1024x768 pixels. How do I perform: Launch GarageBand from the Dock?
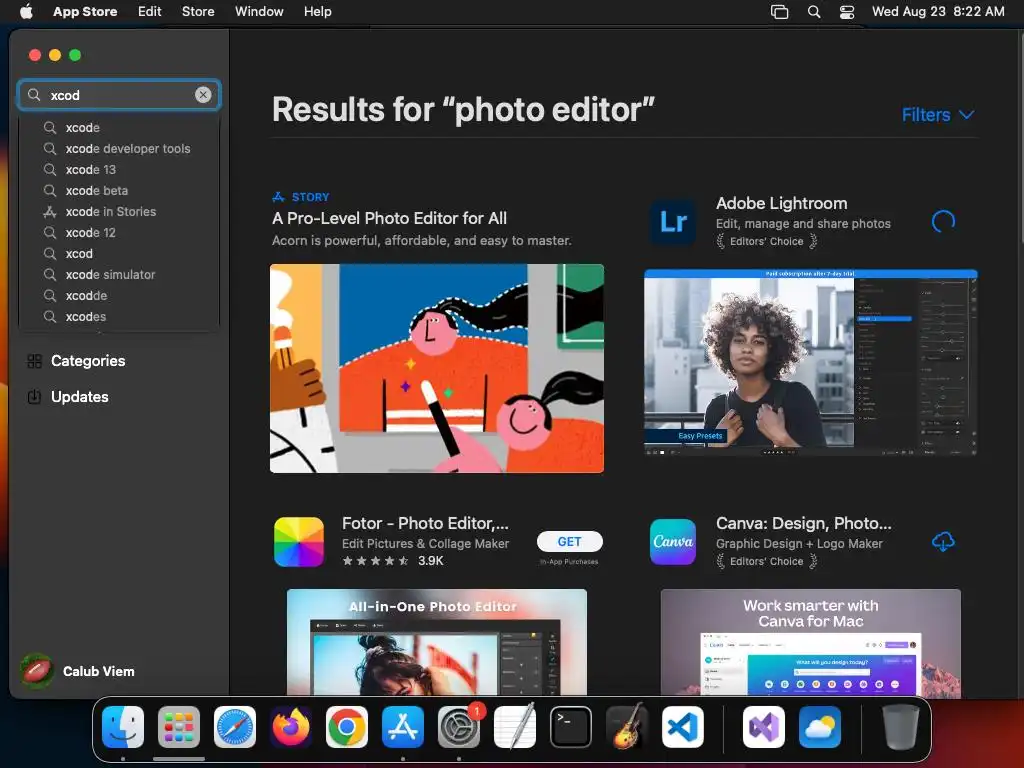(x=627, y=727)
